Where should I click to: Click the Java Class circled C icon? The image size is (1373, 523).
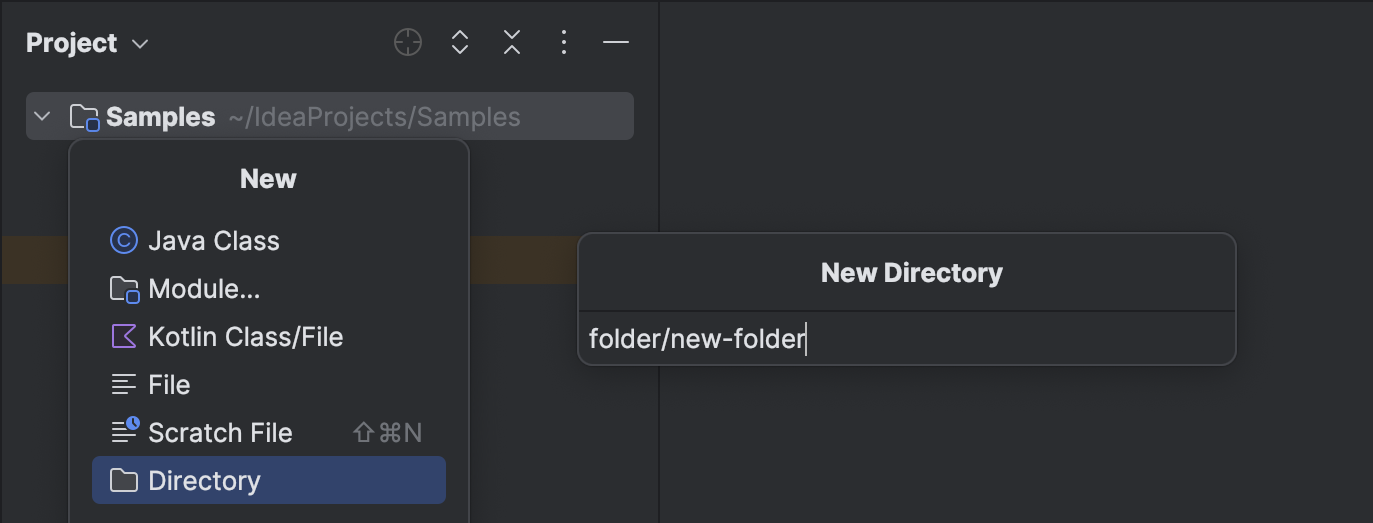[124, 241]
